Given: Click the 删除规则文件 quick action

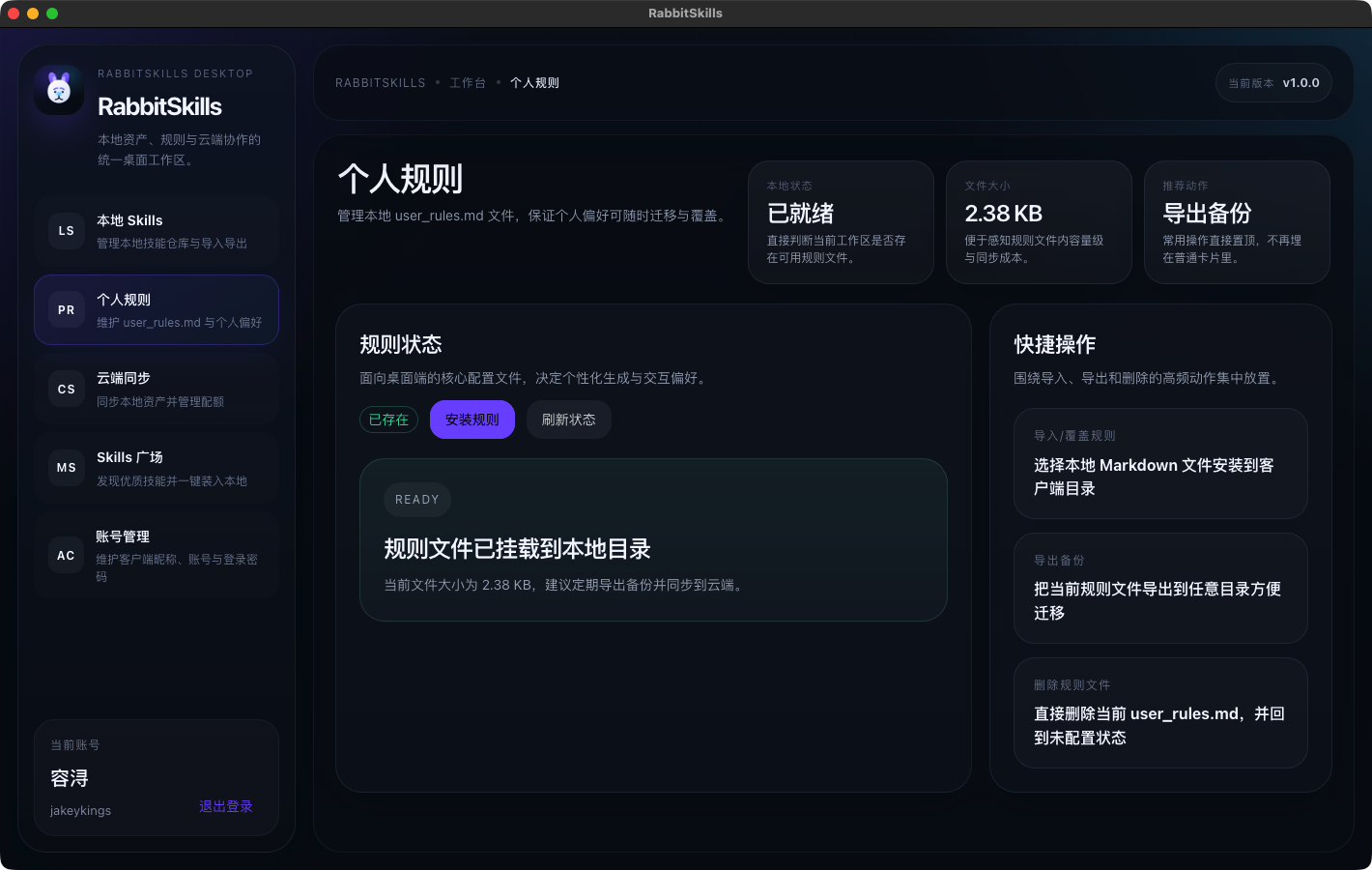Looking at the screenshot, I should coord(1159,712).
